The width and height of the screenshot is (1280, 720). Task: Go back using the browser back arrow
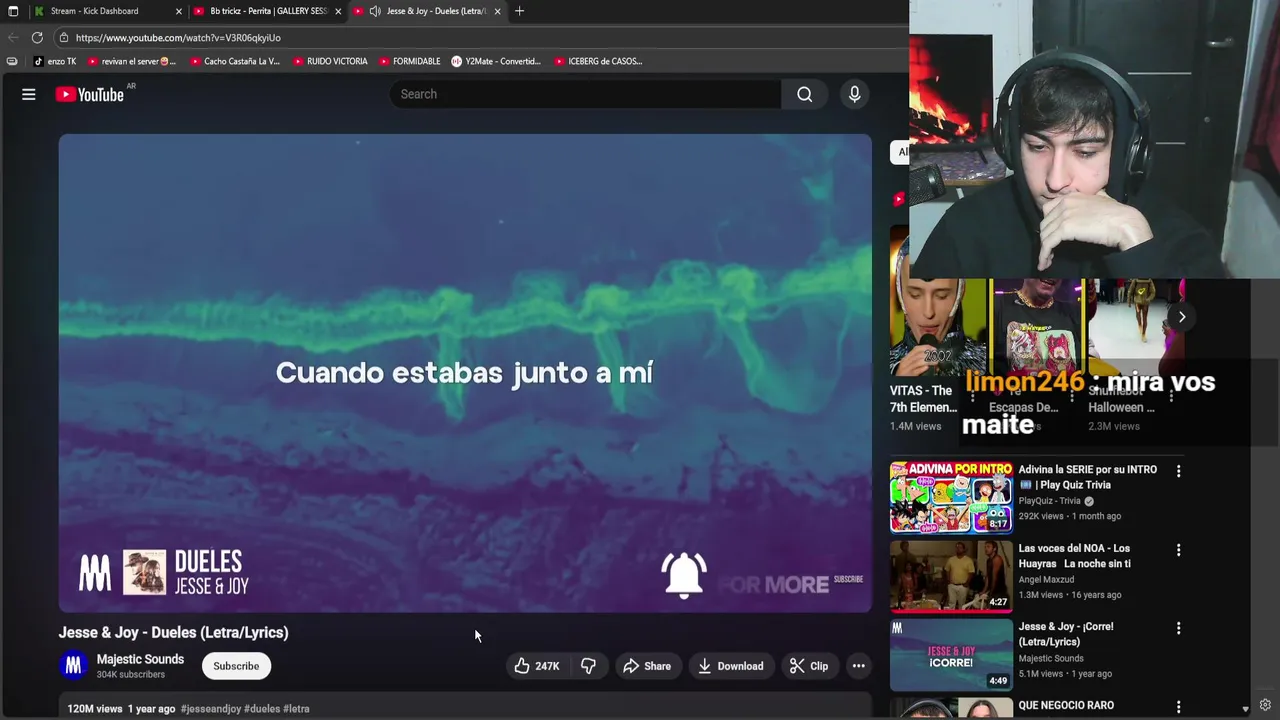click(13, 37)
